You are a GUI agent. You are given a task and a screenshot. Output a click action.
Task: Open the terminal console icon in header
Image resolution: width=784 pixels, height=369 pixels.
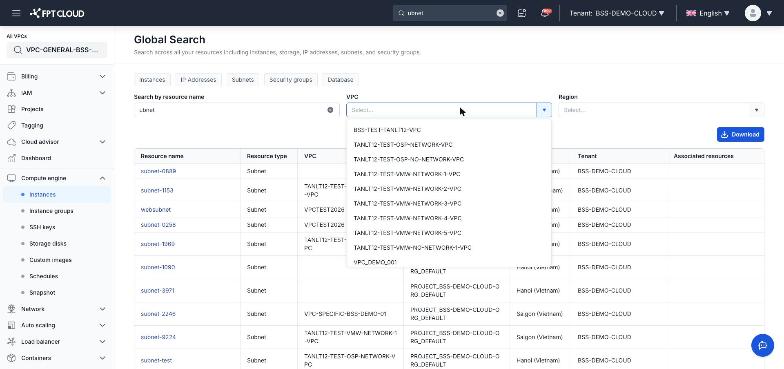pos(522,13)
